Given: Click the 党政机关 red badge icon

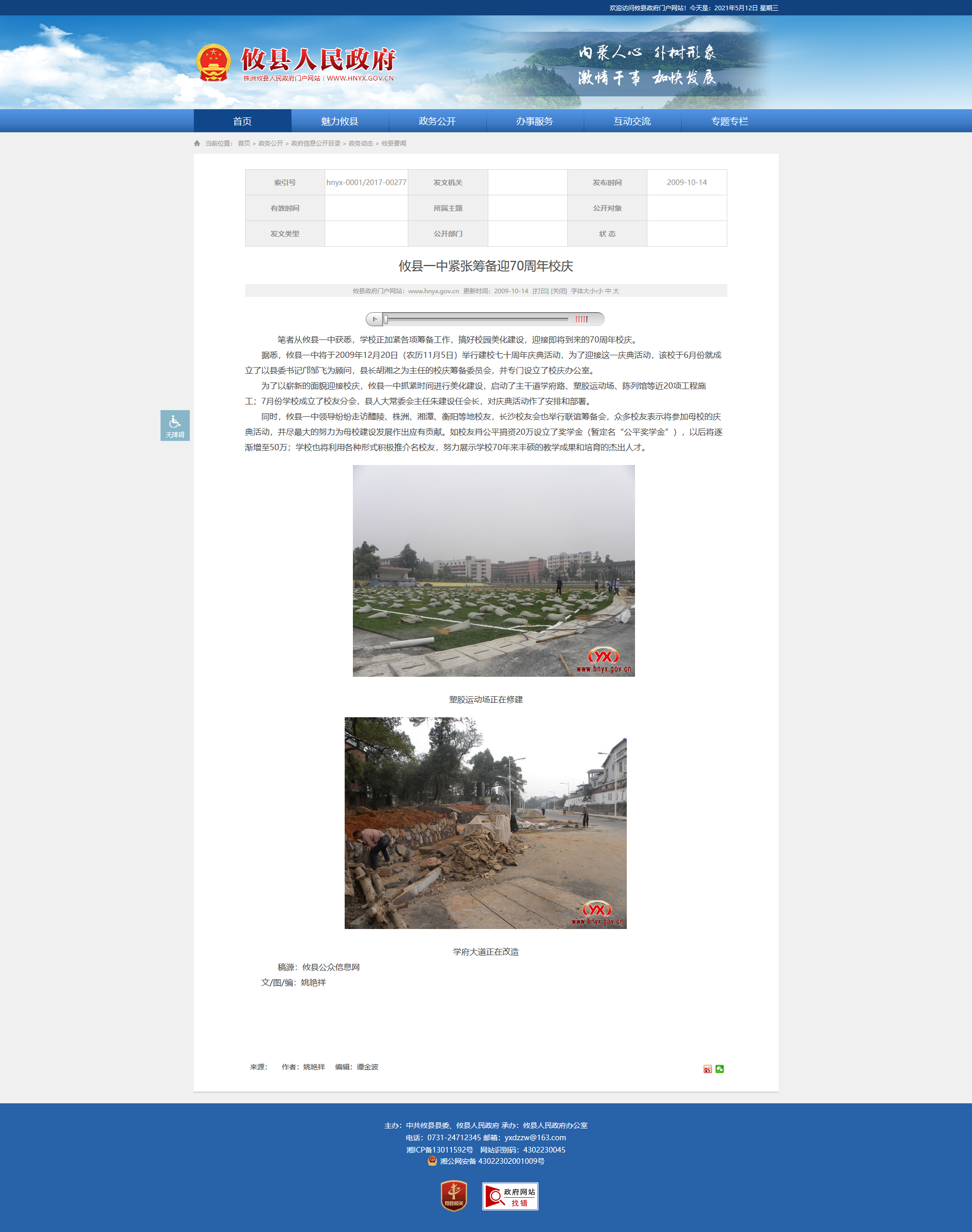Looking at the screenshot, I should [453, 1196].
